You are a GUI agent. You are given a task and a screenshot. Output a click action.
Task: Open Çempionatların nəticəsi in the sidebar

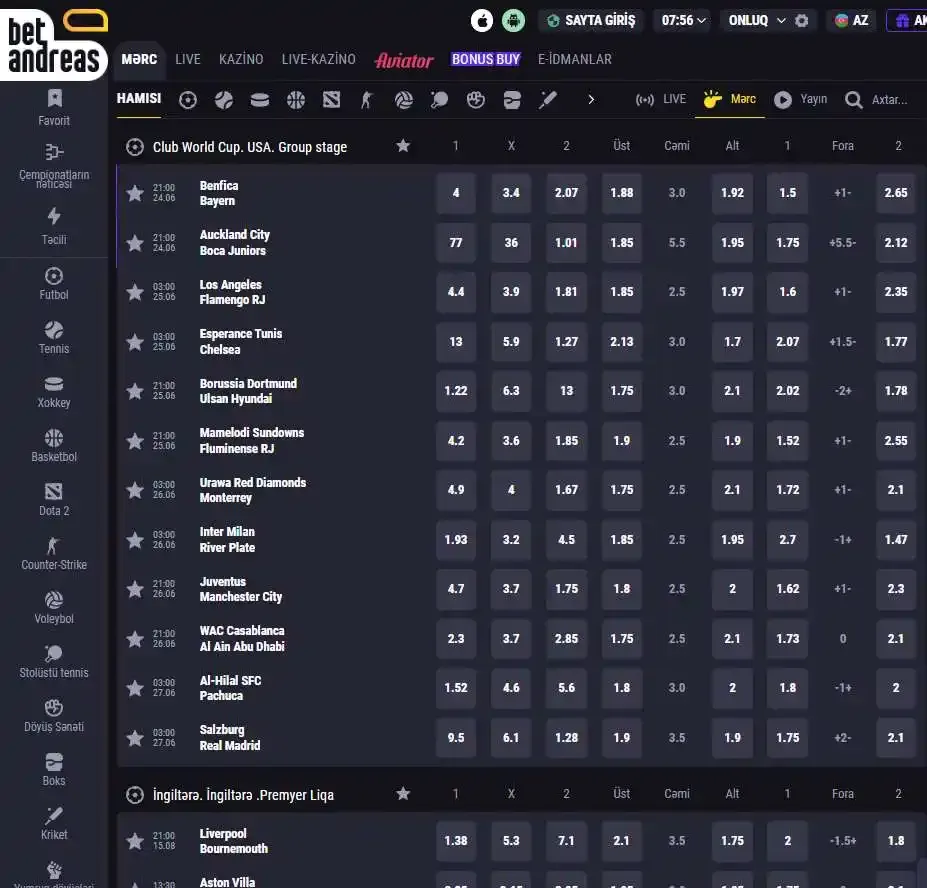(54, 166)
